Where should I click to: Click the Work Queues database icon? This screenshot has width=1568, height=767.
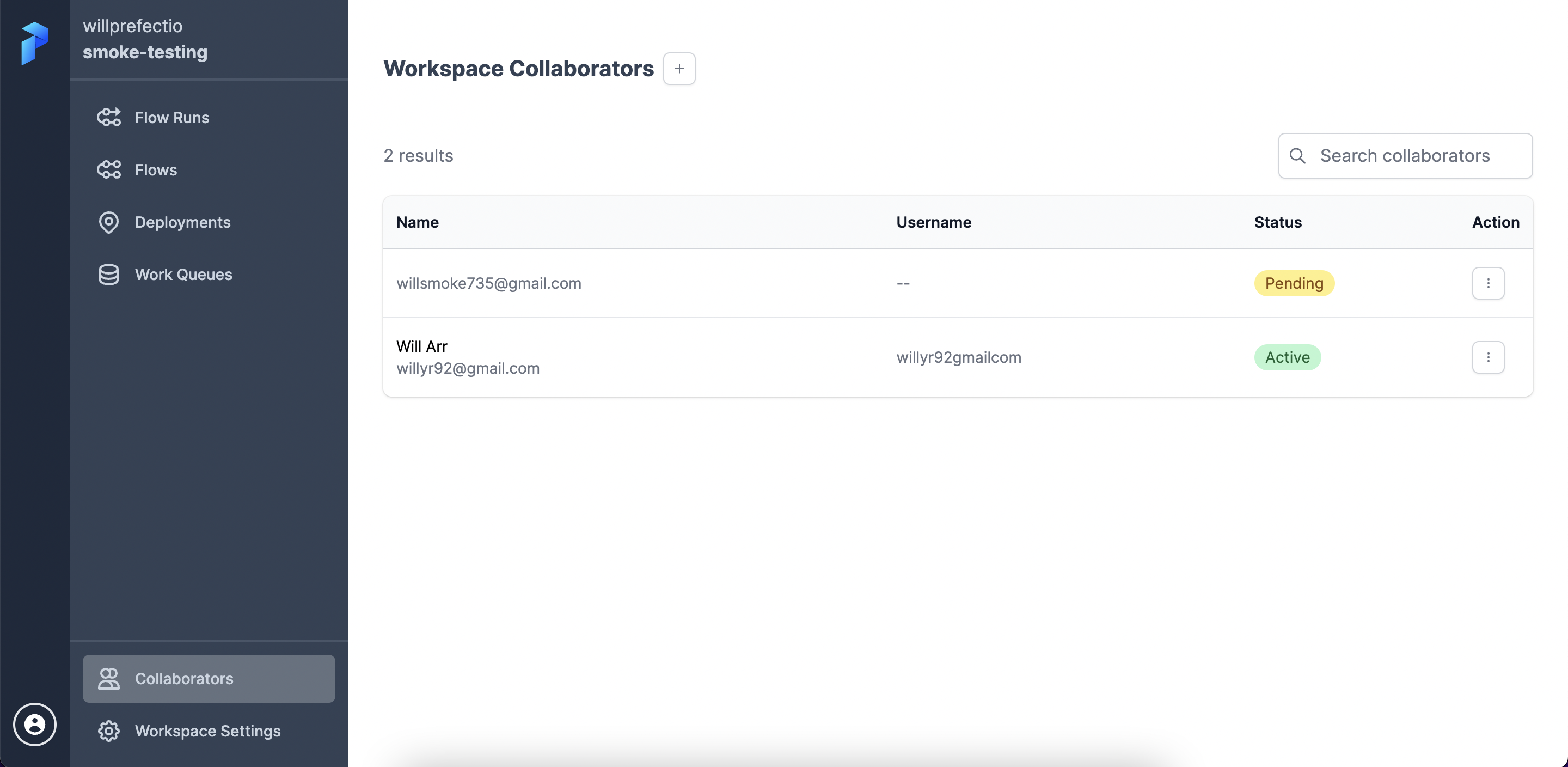point(109,275)
